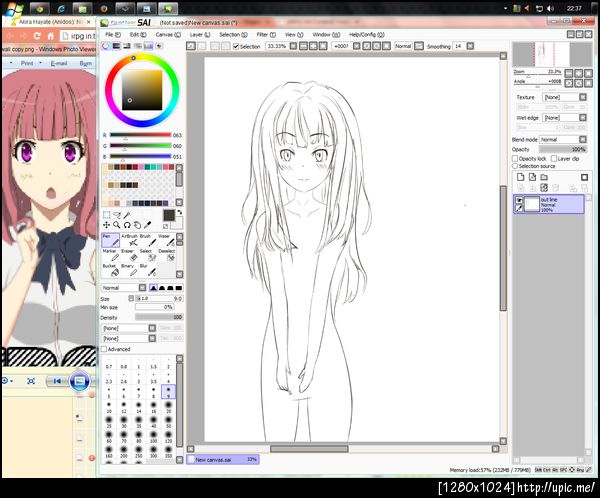
Task: Choose the Deselect pen tool
Action: tap(166, 255)
